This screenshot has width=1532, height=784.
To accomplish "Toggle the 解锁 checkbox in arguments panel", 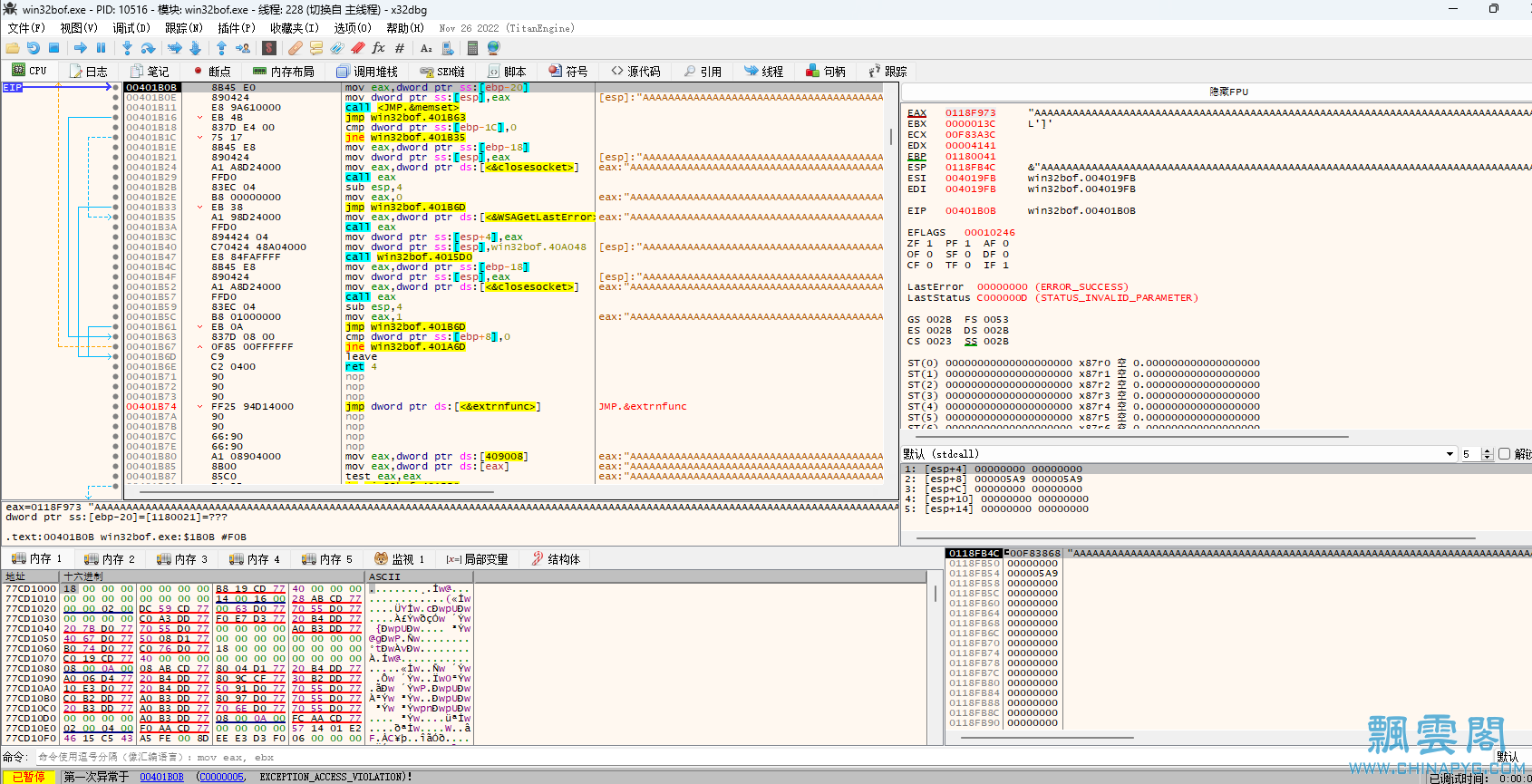I will coord(1505,454).
